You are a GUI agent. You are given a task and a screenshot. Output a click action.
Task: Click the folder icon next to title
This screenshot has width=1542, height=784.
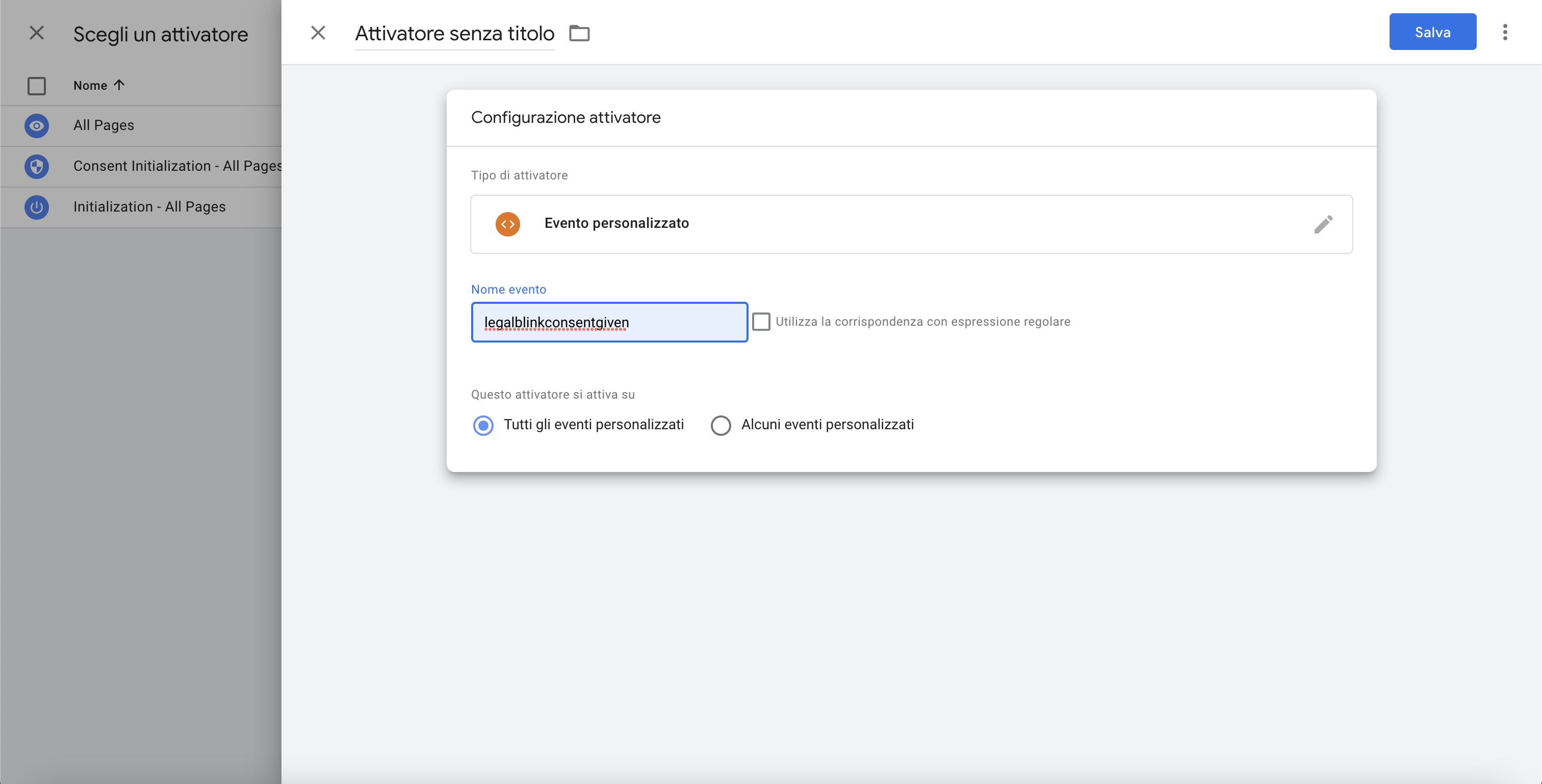click(x=579, y=33)
